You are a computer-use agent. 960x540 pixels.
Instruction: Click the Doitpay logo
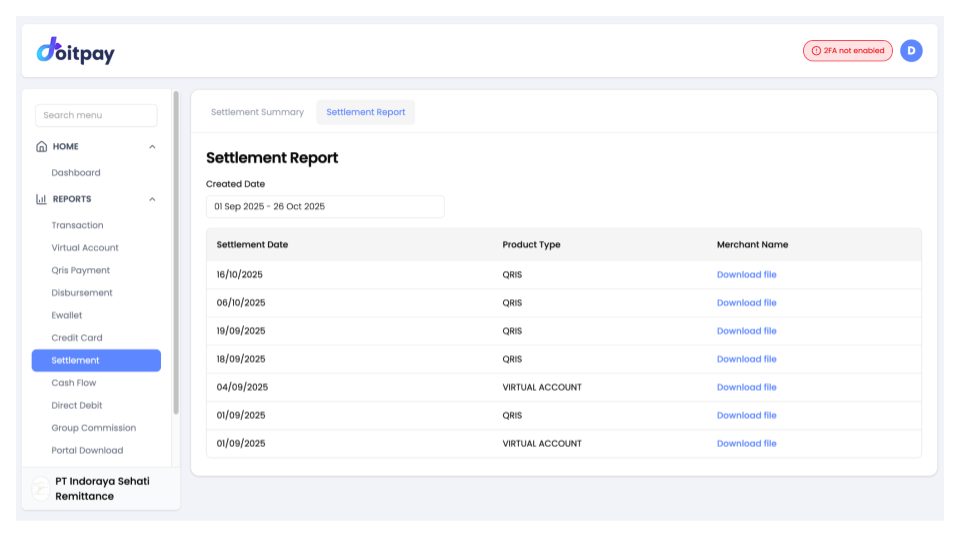(75, 51)
